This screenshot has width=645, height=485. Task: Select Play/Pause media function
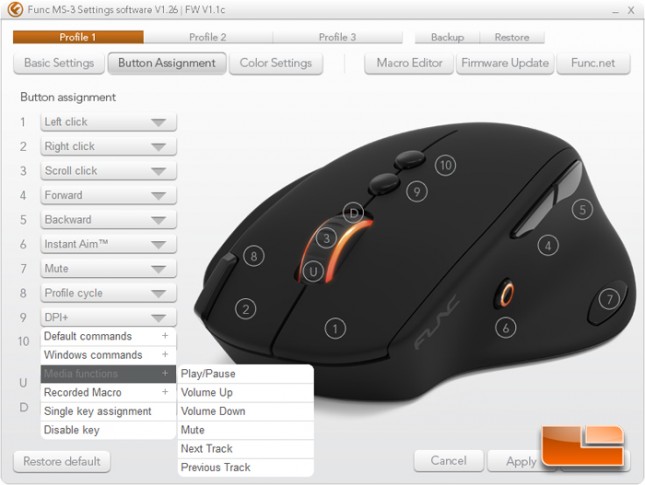tap(246, 374)
